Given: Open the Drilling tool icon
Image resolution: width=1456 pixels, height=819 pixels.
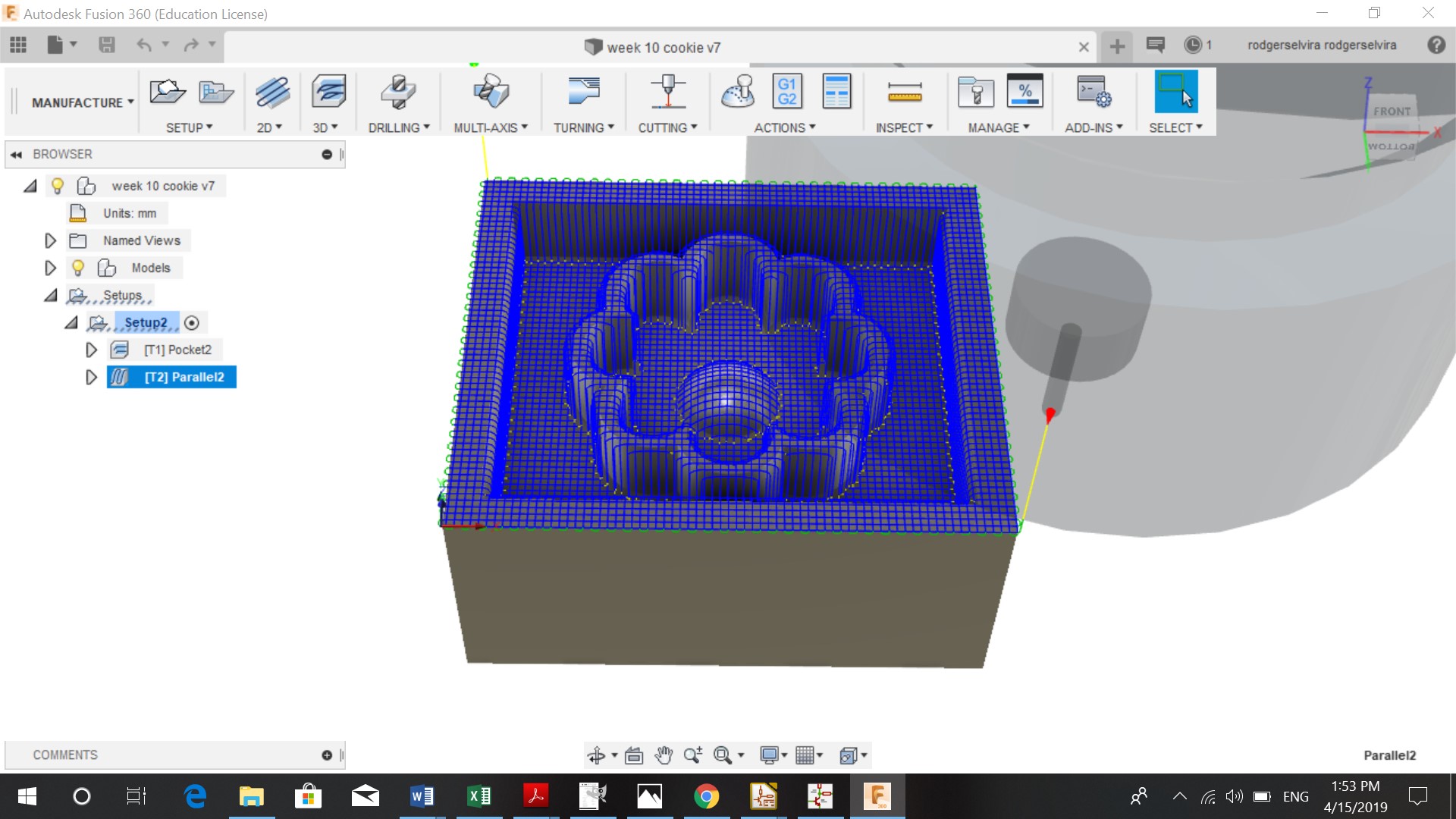Looking at the screenshot, I should pyautogui.click(x=398, y=93).
